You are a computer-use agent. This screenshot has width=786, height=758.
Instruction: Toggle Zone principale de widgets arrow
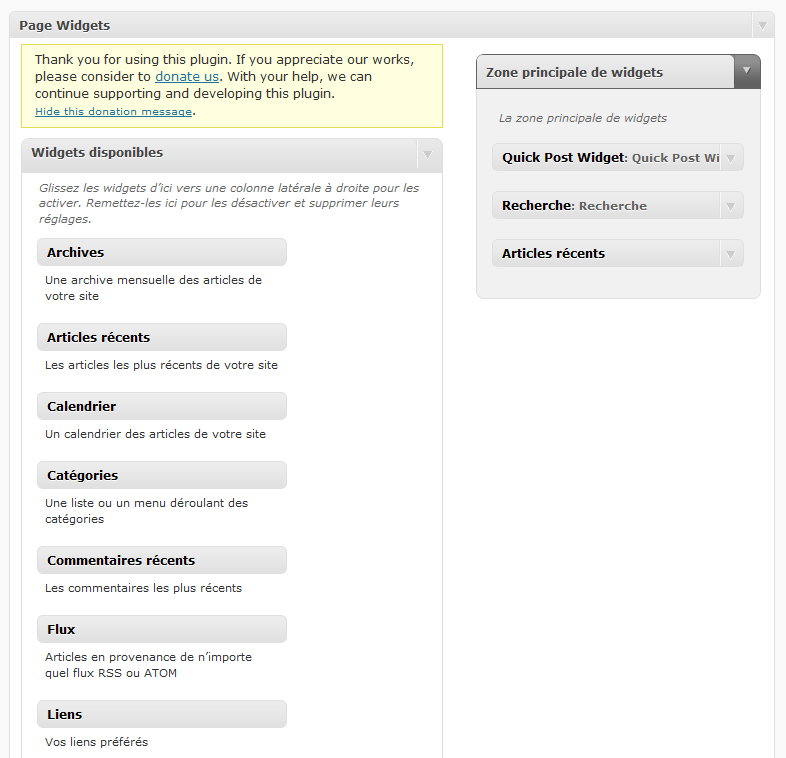[x=747, y=72]
